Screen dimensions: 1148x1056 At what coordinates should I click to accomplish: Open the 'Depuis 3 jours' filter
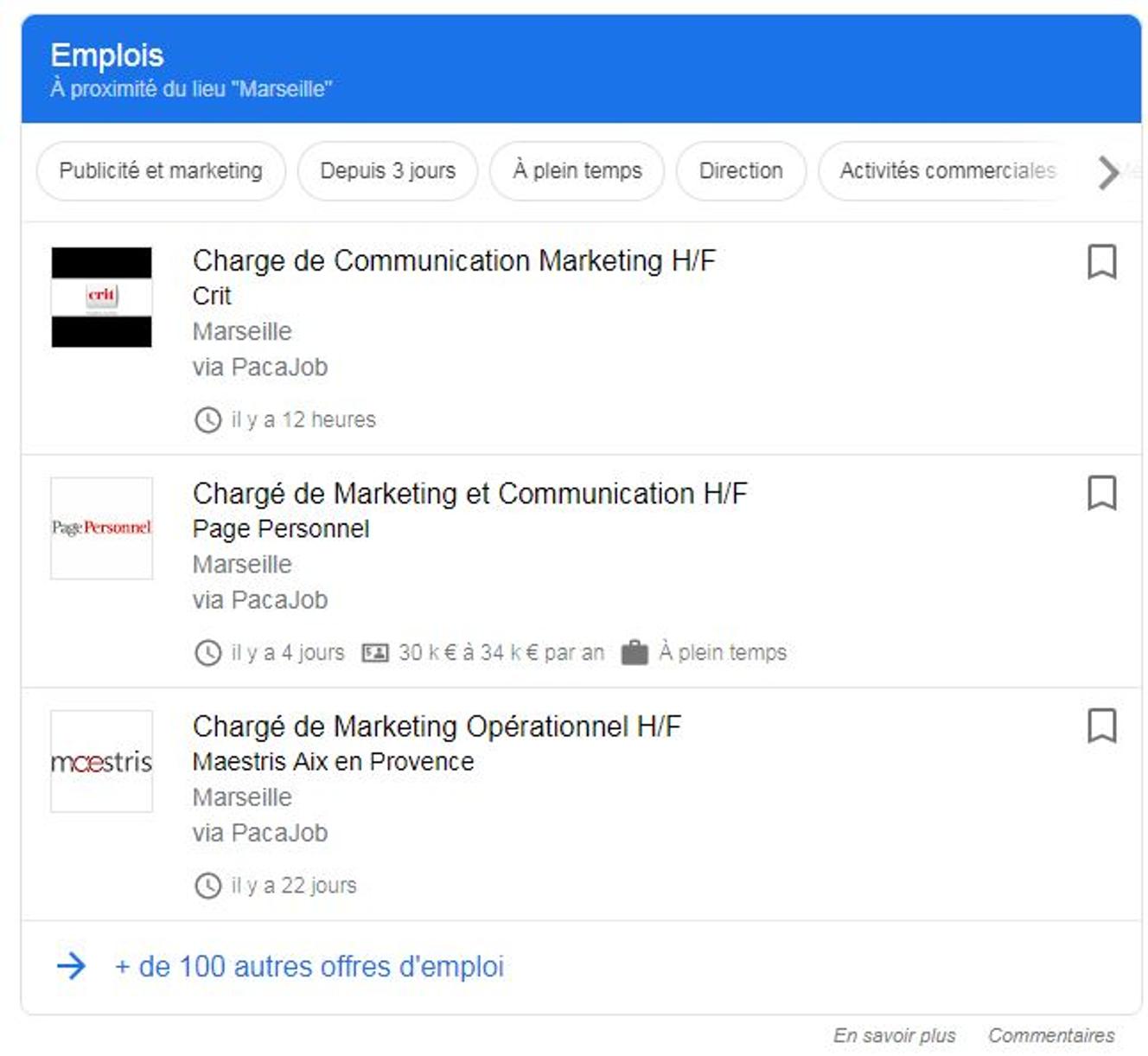pos(387,171)
